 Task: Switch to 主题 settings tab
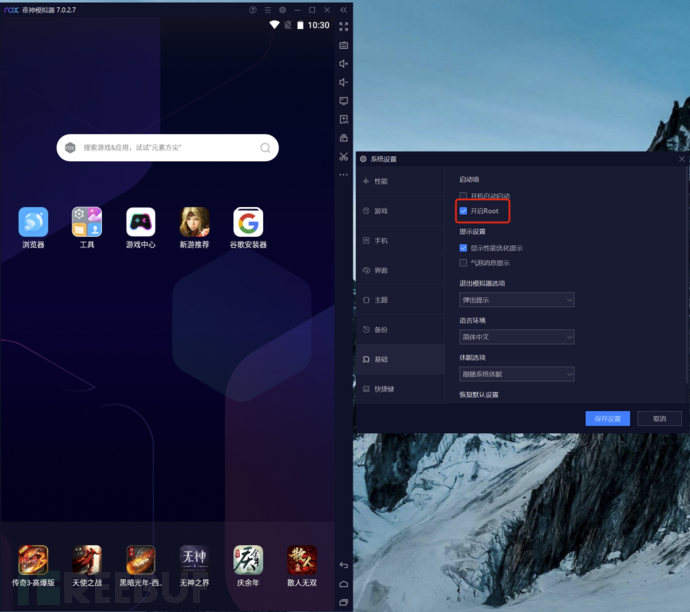(x=400, y=300)
